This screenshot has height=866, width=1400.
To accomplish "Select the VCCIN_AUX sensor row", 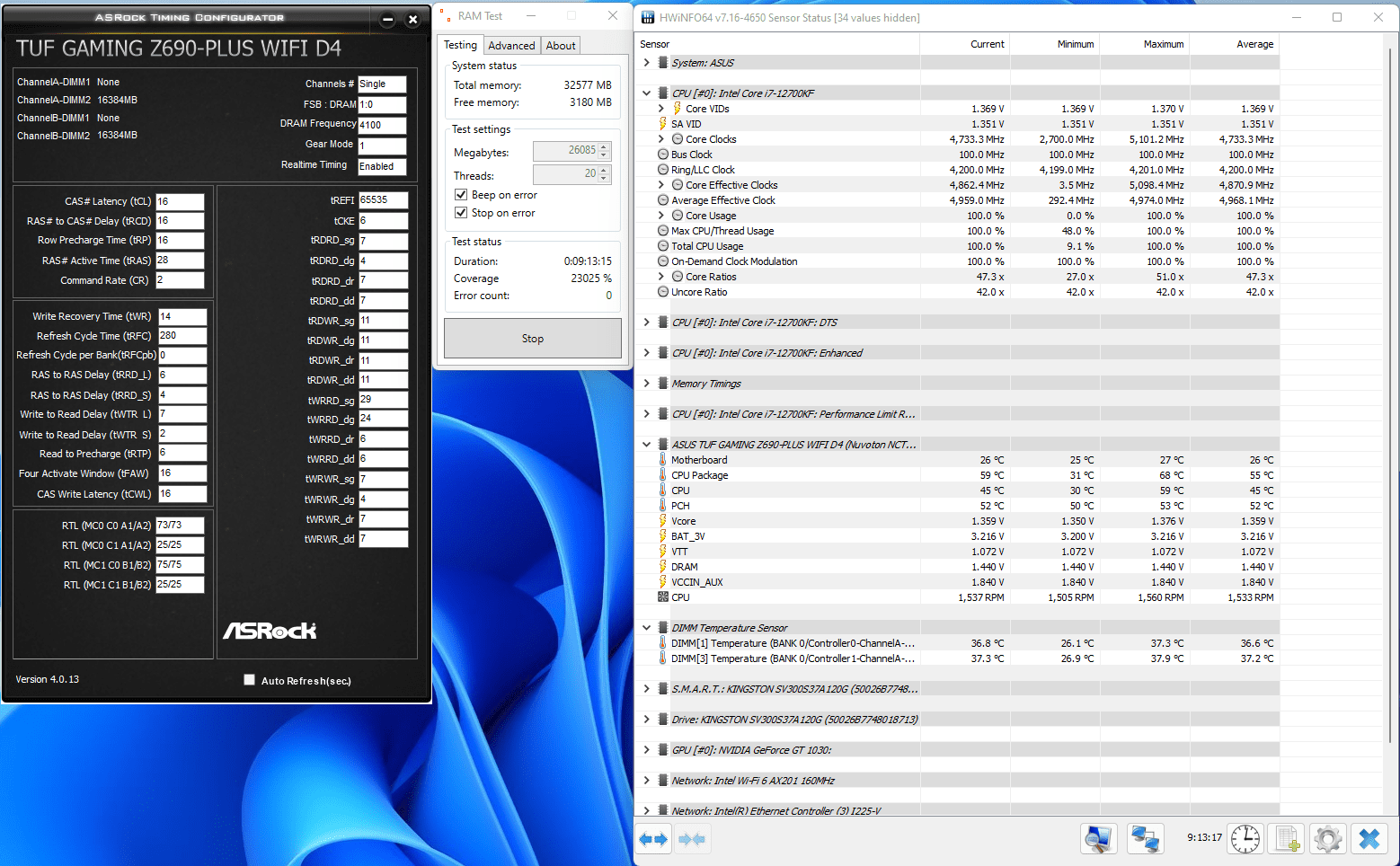I will [958, 582].
